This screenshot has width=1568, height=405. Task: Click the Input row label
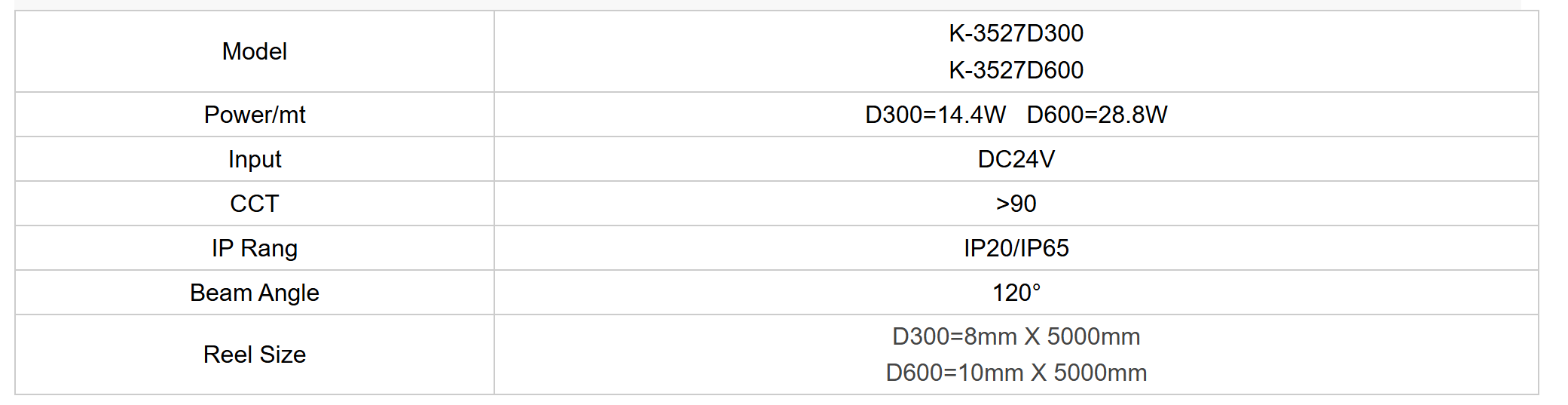click(x=254, y=159)
